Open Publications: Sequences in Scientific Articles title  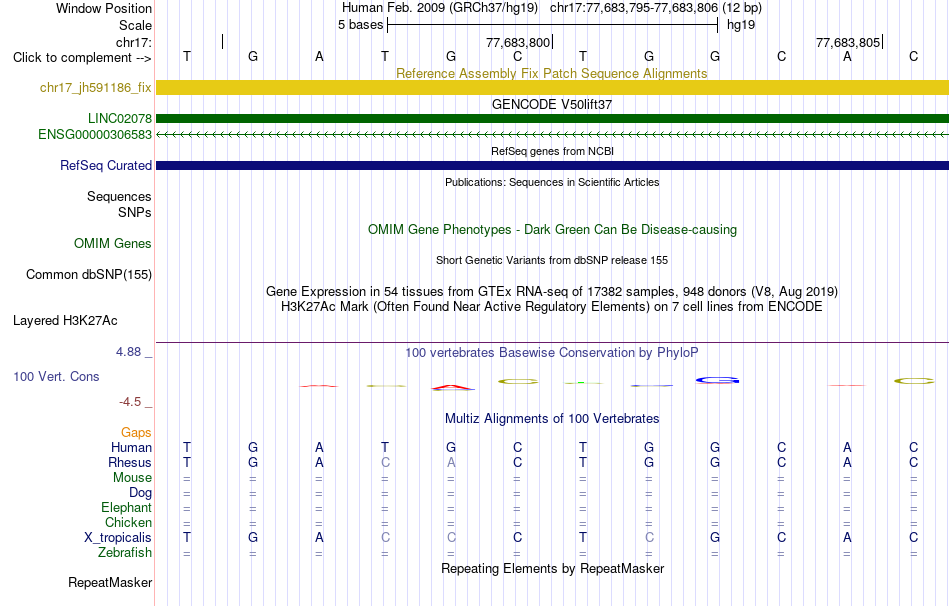[x=552, y=182]
